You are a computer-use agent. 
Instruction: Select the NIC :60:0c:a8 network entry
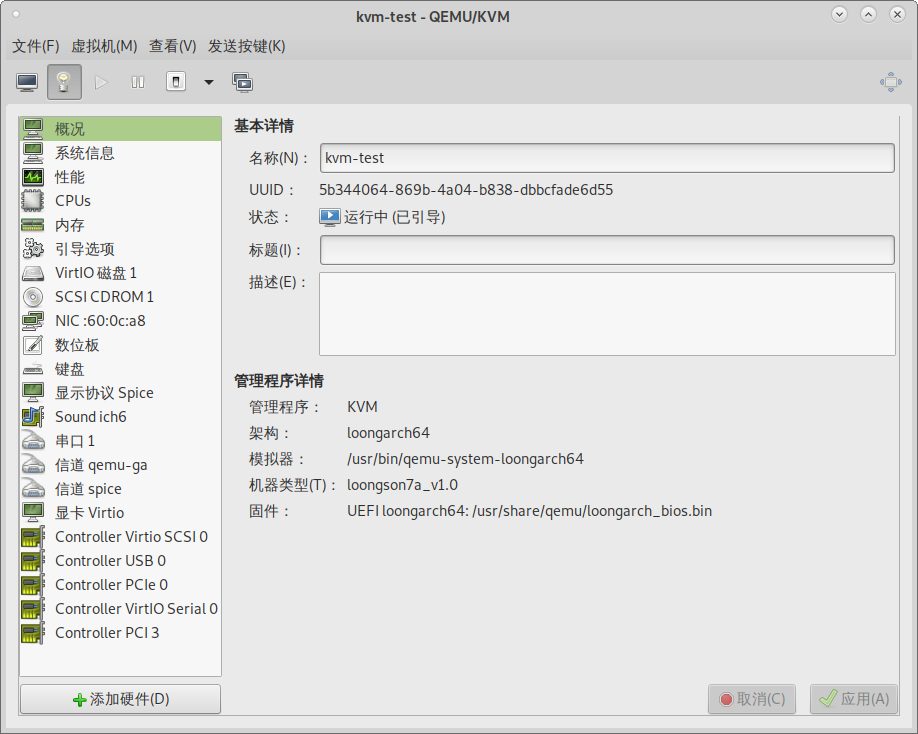100,321
